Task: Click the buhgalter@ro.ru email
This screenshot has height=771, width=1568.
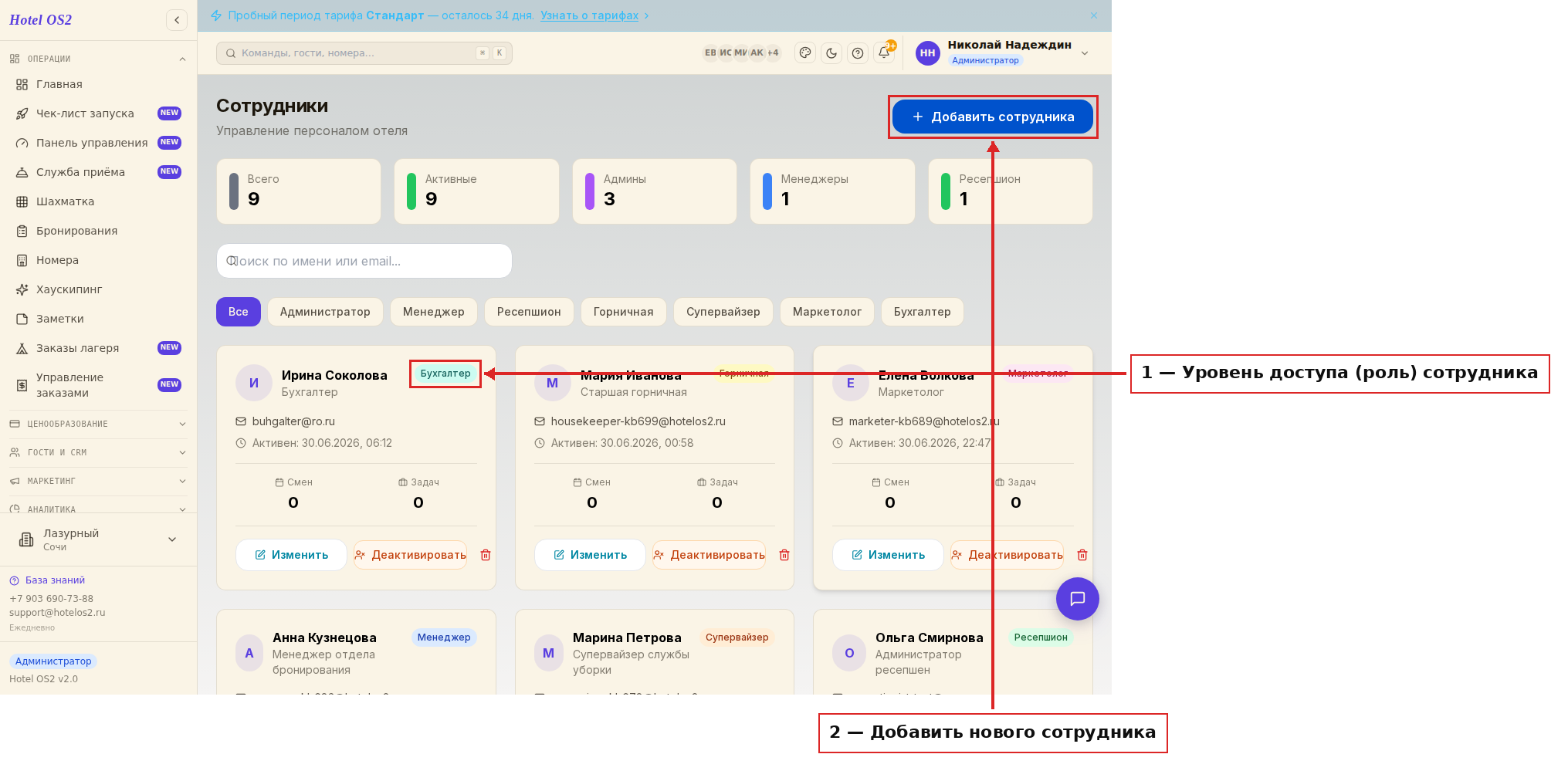Action: tap(293, 421)
